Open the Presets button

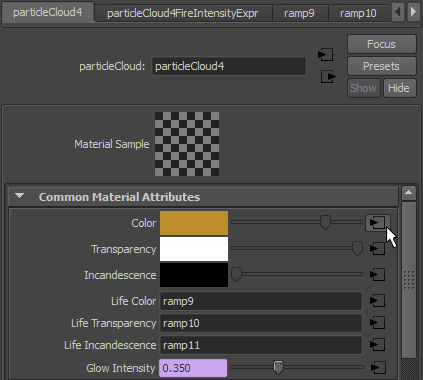(381, 66)
